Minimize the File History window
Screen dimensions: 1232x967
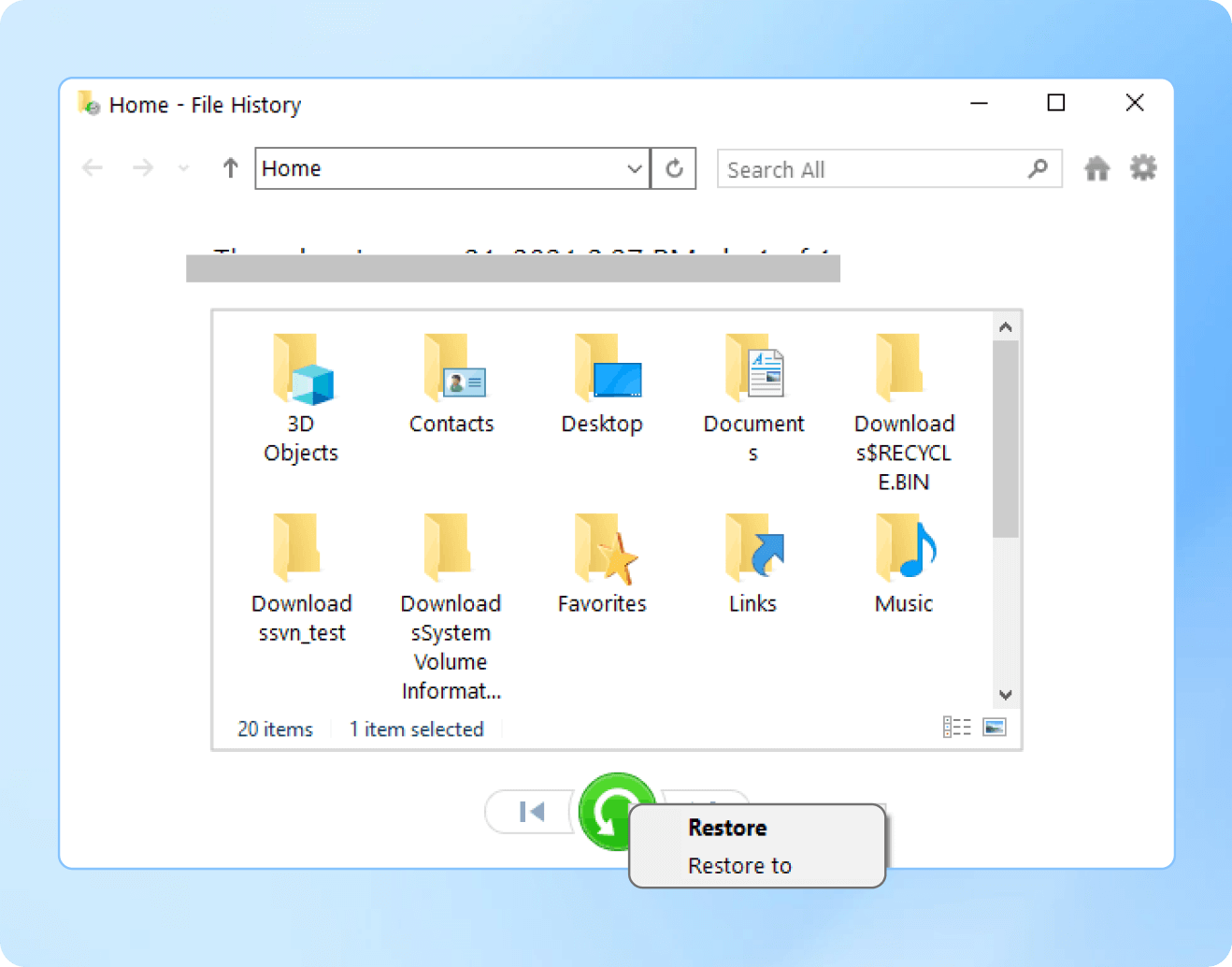(979, 103)
